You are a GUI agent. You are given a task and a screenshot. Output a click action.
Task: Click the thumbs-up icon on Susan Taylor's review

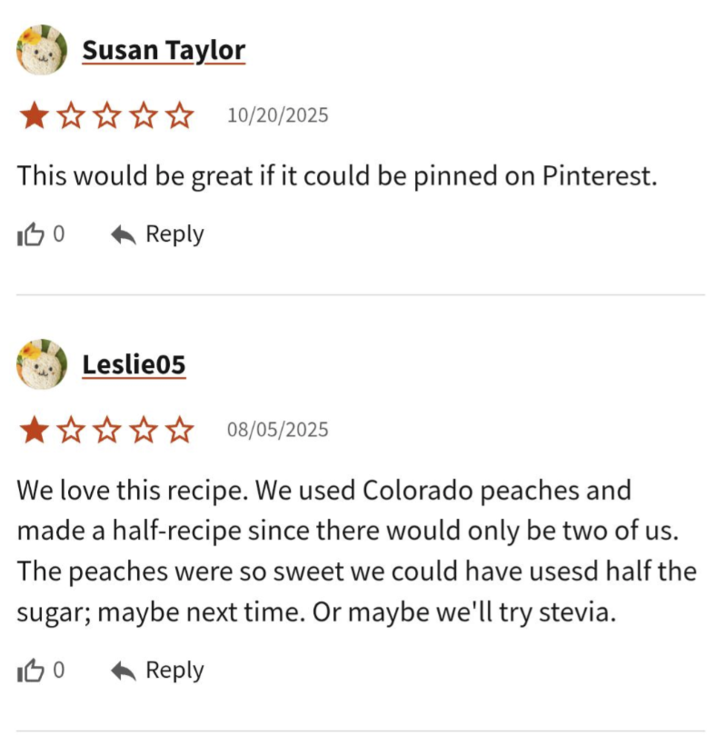click(31, 235)
